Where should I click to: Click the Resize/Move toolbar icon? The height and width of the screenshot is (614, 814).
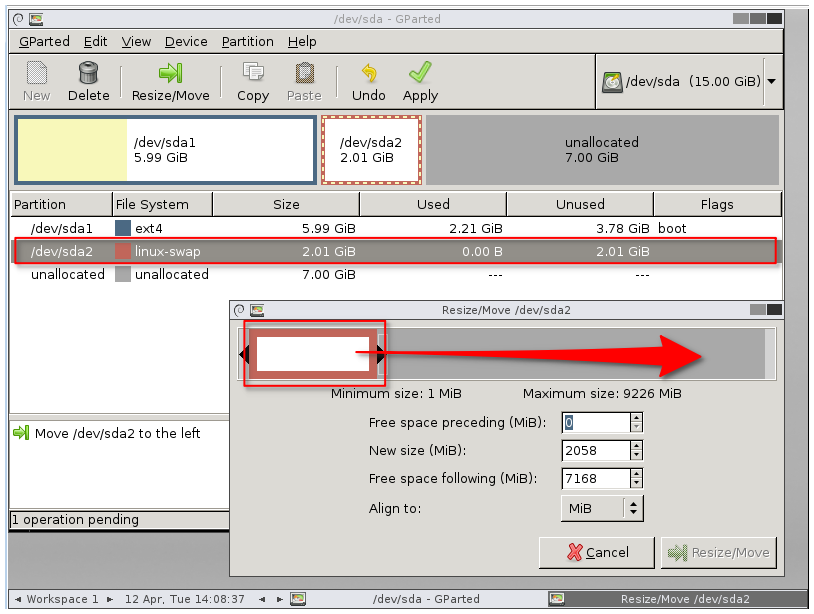[170, 73]
